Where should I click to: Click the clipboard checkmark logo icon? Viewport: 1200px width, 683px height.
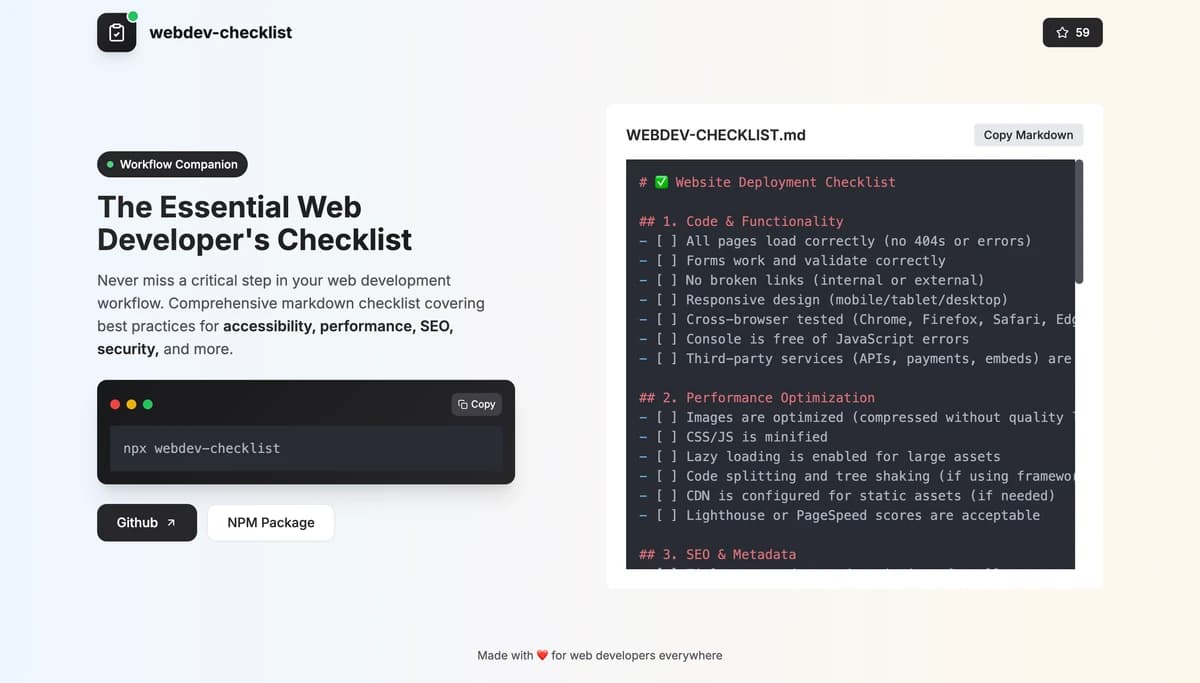pos(116,33)
